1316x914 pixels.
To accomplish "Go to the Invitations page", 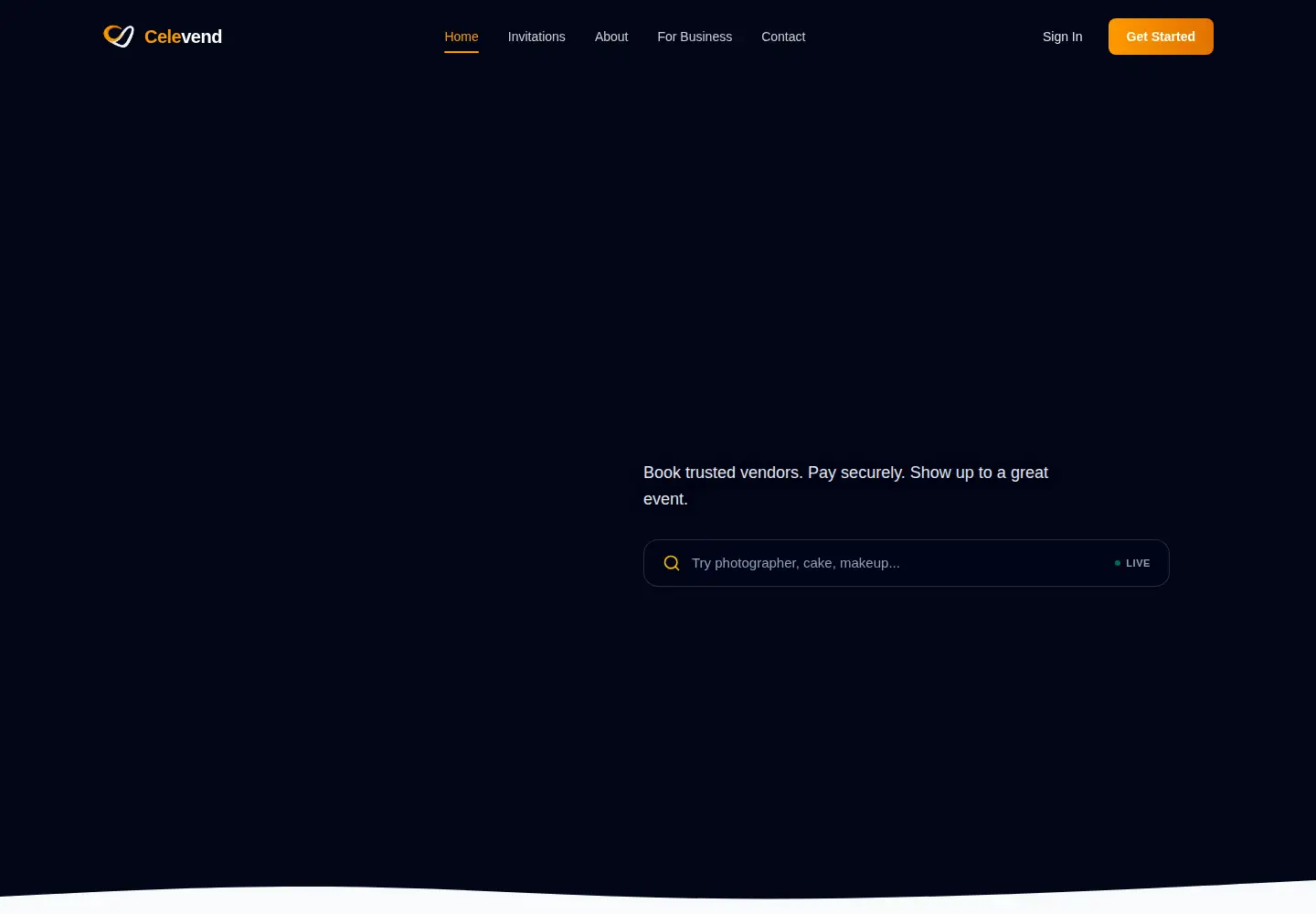I will pyautogui.click(x=536, y=37).
